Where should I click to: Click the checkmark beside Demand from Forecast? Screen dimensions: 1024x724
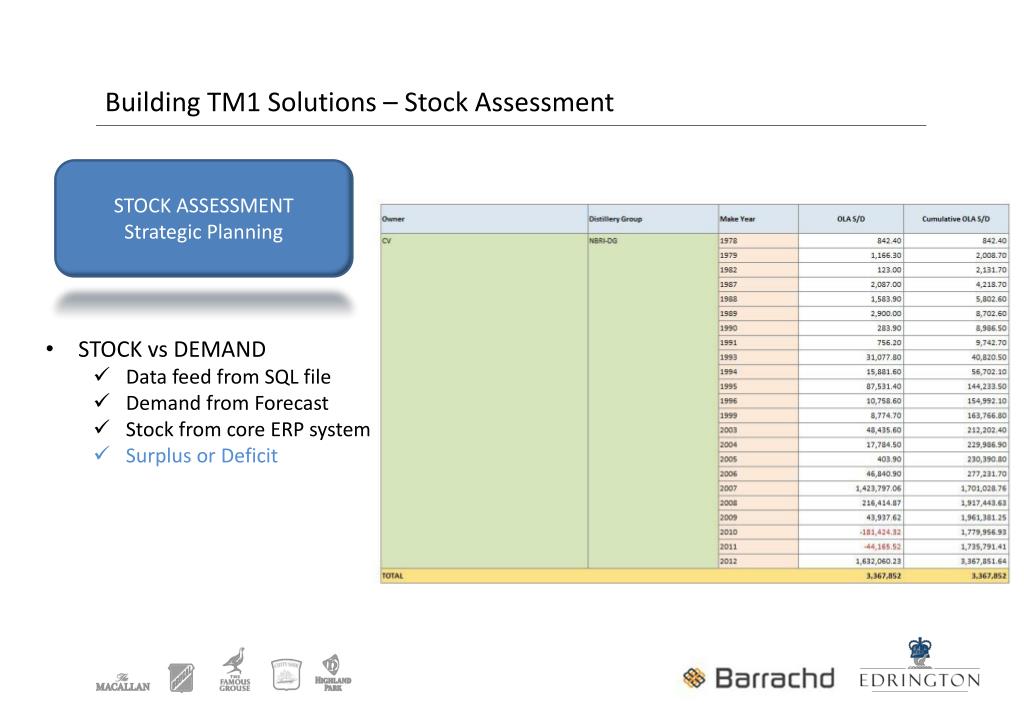(101, 401)
